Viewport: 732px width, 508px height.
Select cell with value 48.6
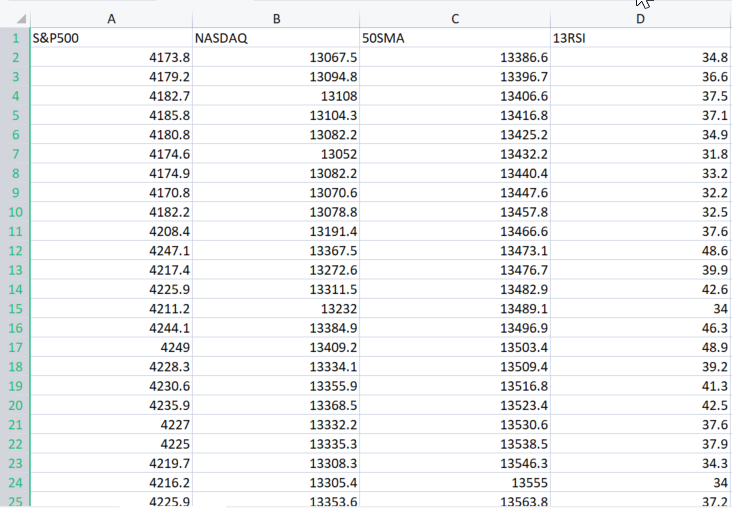[641, 251]
